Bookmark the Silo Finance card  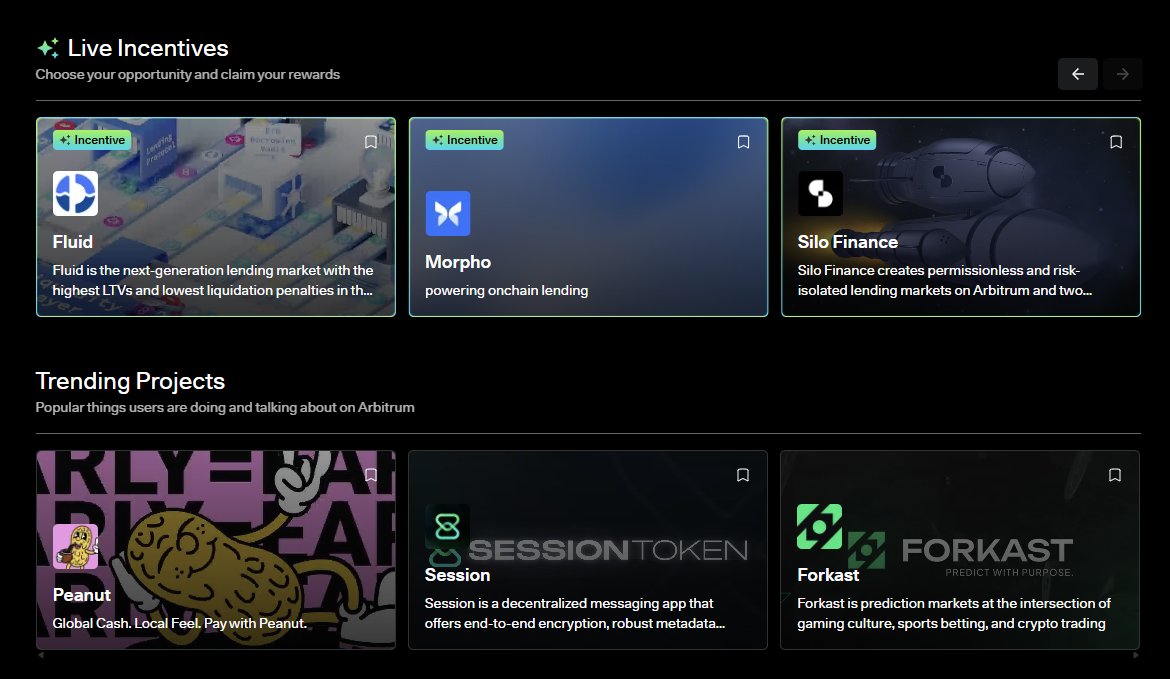pyautogui.click(x=1116, y=142)
